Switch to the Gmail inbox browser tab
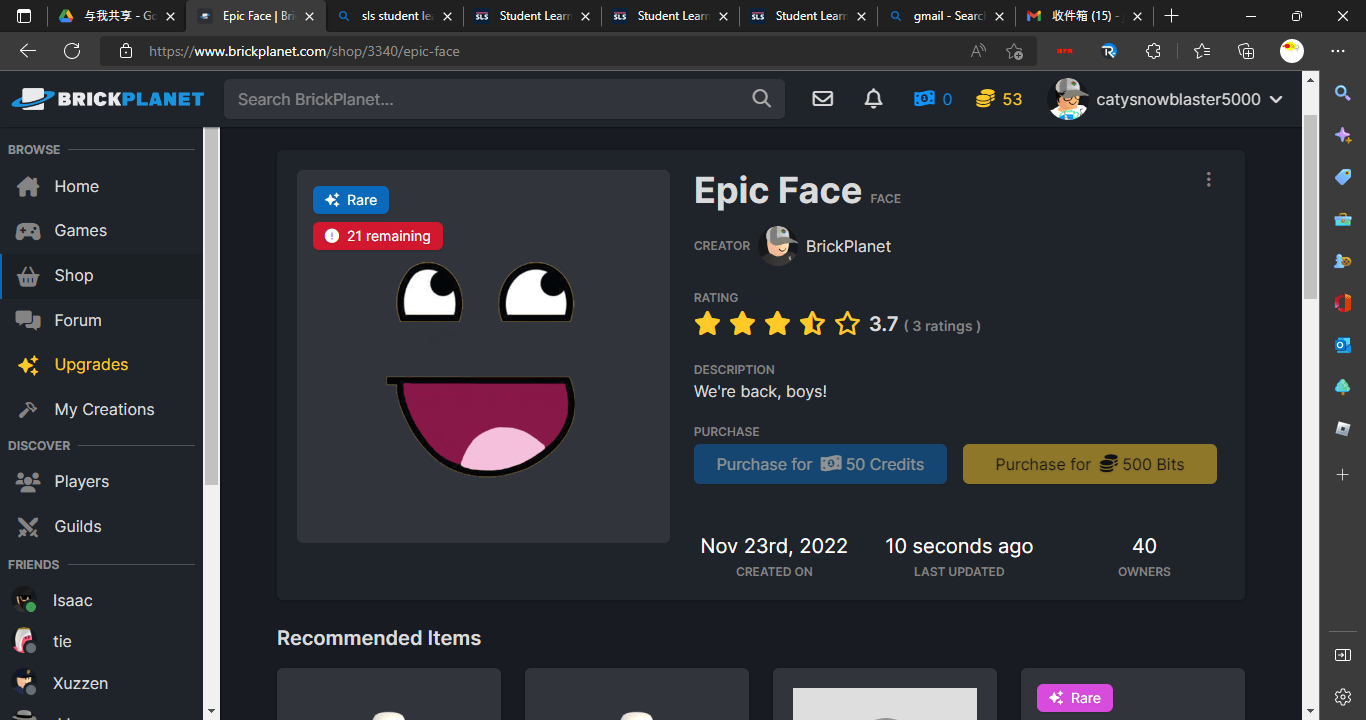This screenshot has height=720, width=1366. tap(1084, 16)
